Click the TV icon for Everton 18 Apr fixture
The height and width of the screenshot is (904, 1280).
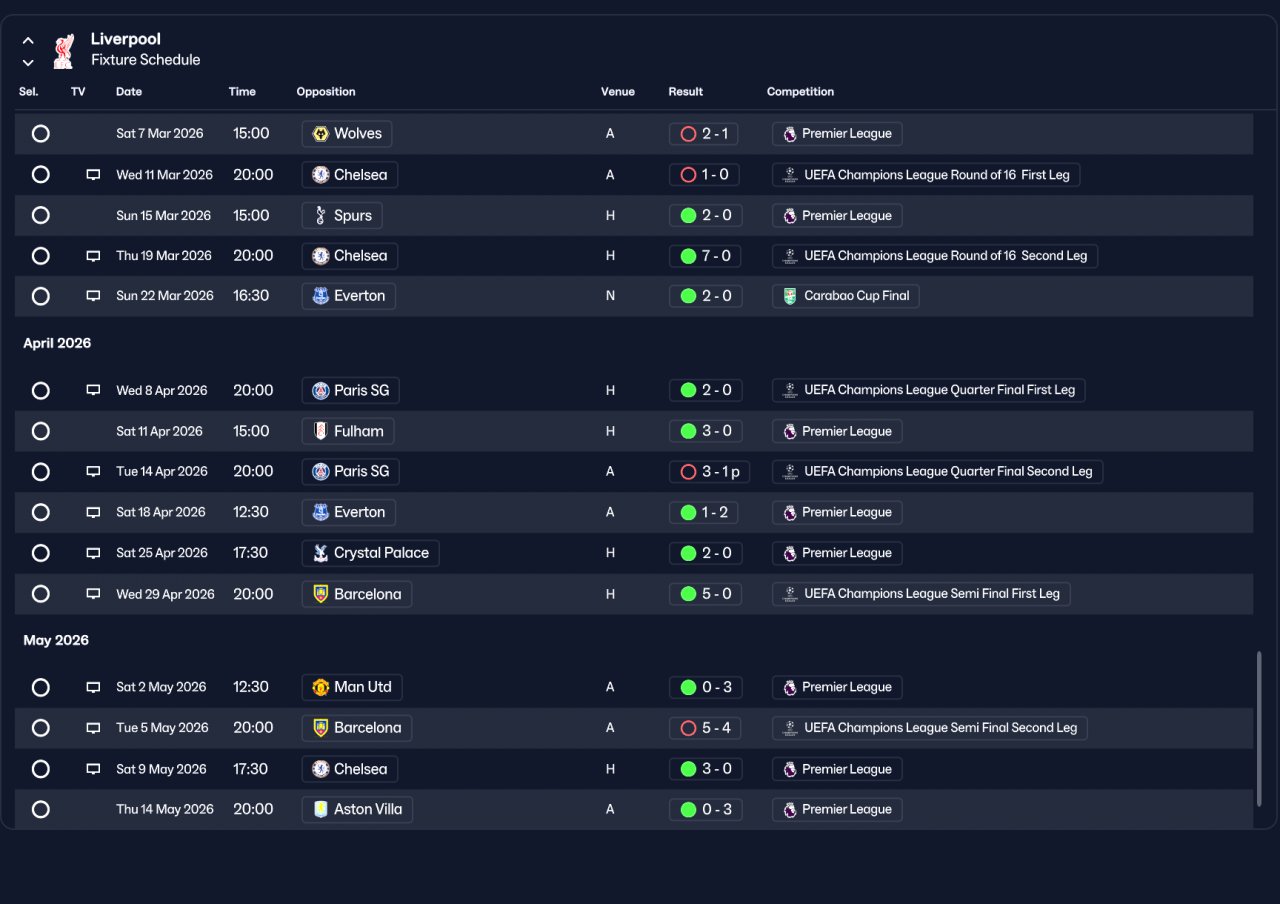[93, 513]
